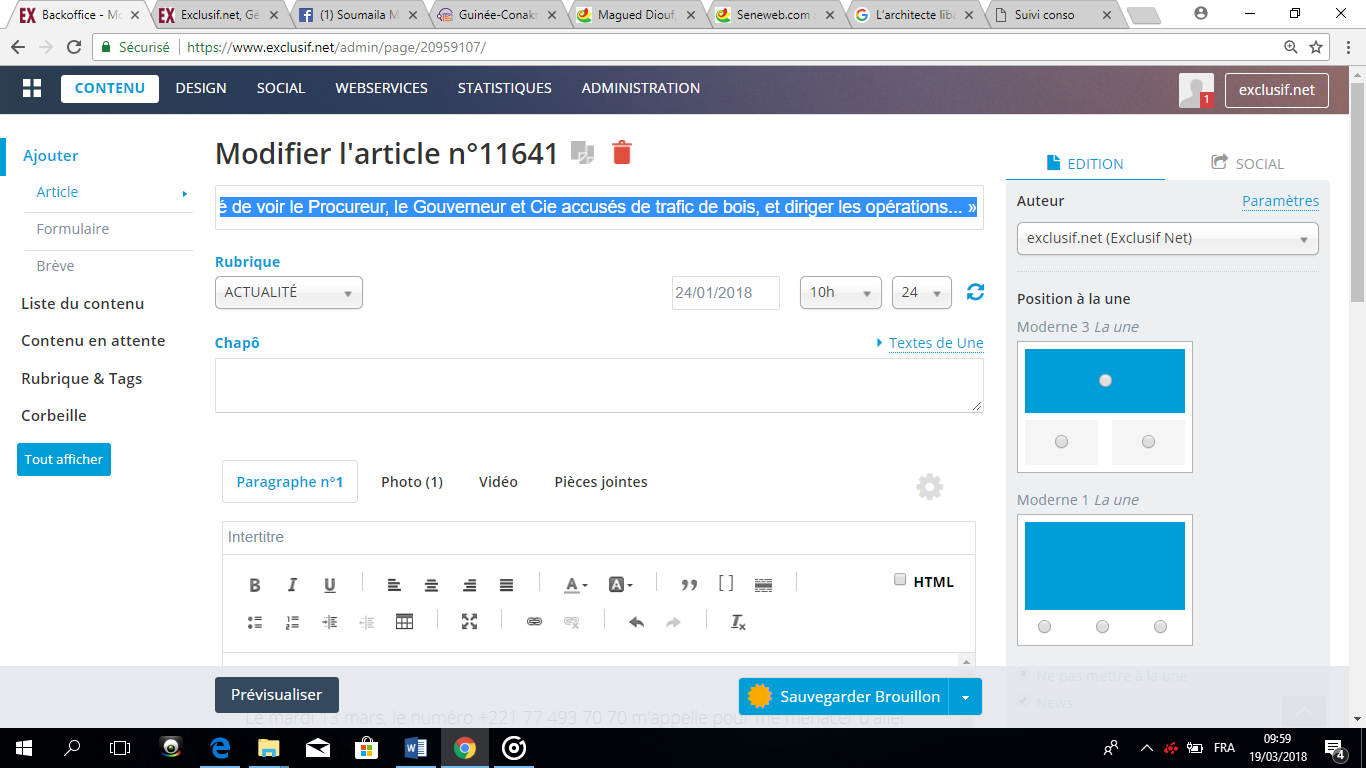Open the Paramètres link
The image size is (1366, 768).
1280,201
